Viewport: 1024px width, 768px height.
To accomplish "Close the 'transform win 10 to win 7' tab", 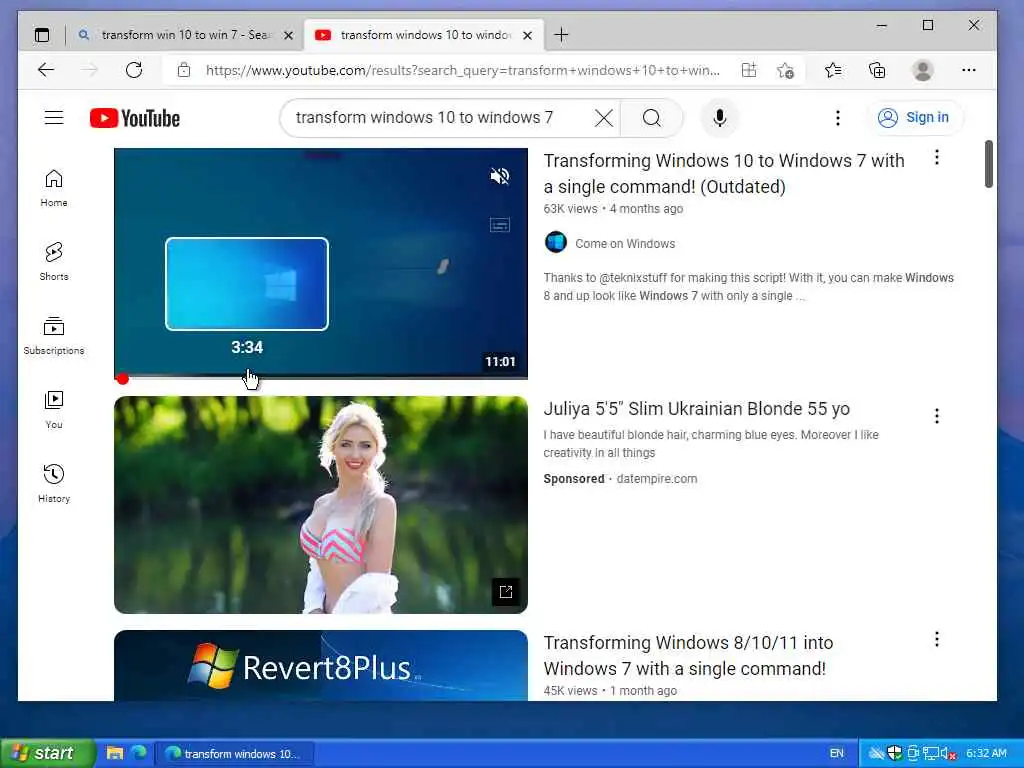I will (288, 35).
